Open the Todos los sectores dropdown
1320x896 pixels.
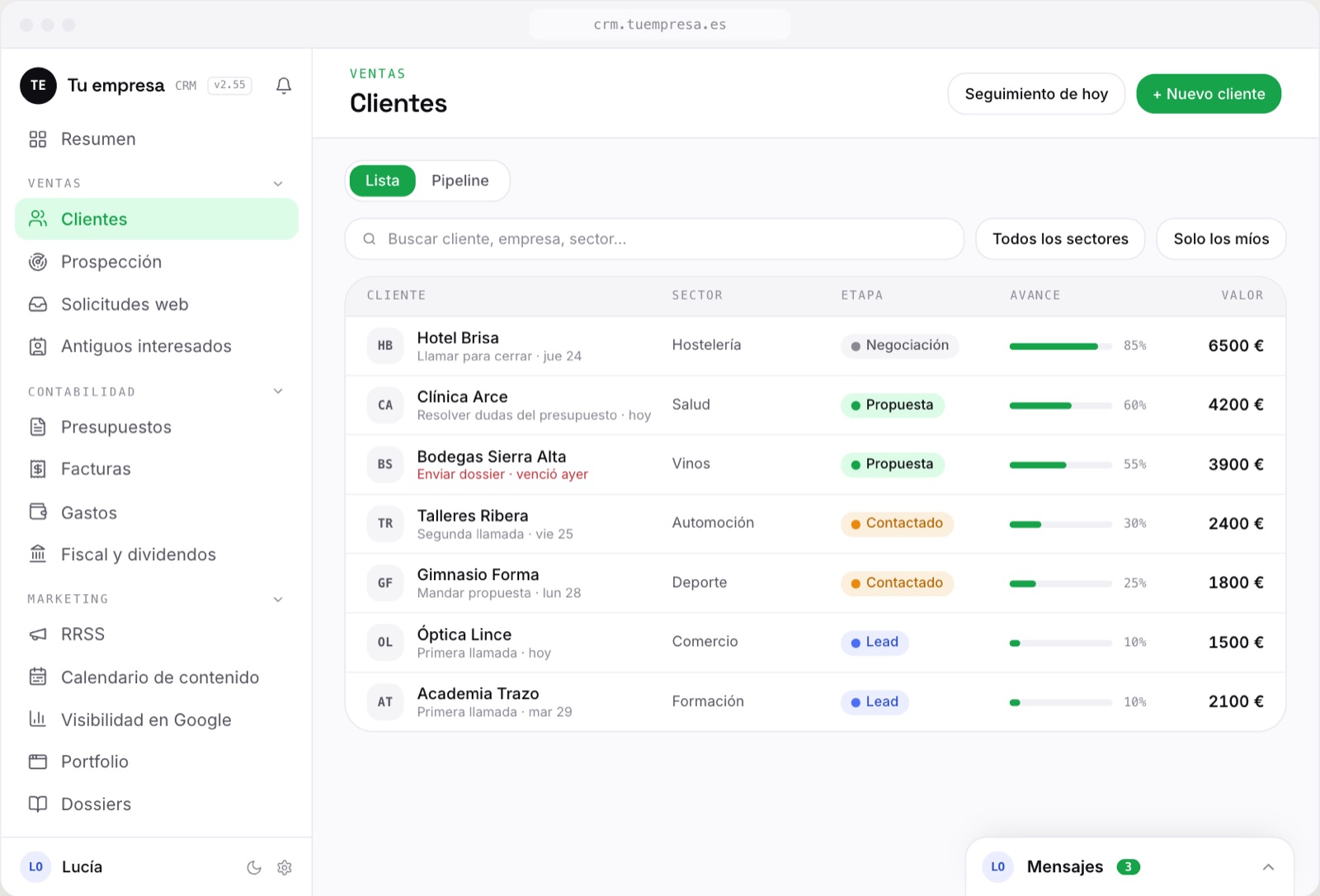click(1060, 239)
